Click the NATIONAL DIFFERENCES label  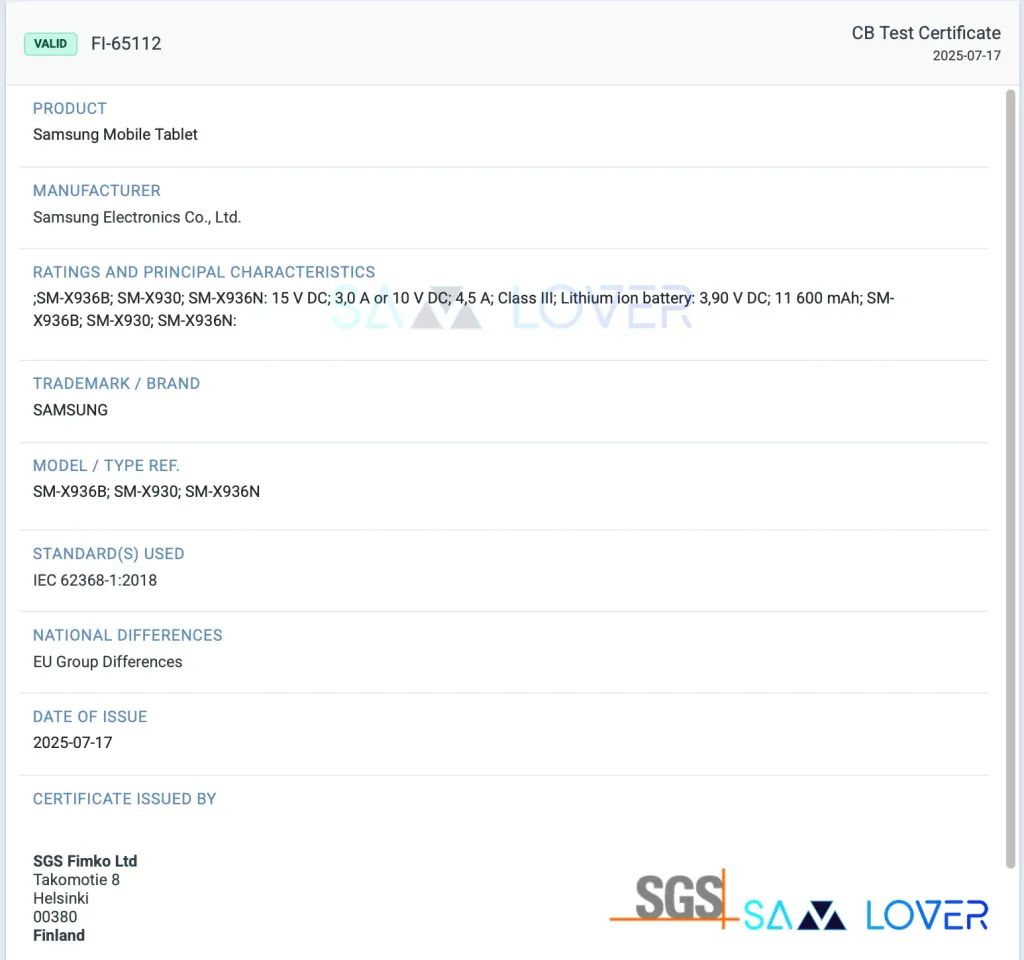click(127, 635)
